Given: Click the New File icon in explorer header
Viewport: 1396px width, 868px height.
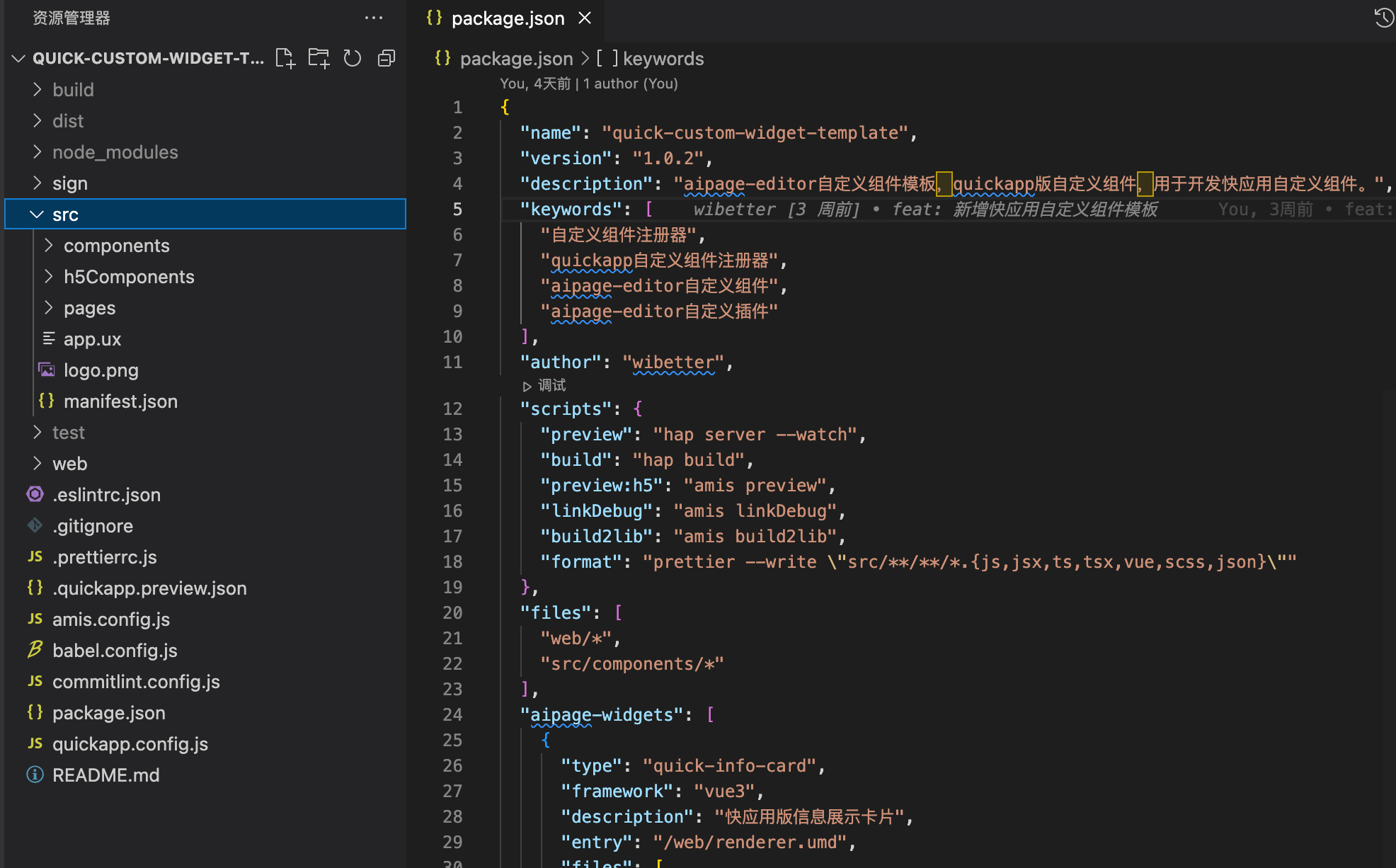Looking at the screenshot, I should [285, 58].
